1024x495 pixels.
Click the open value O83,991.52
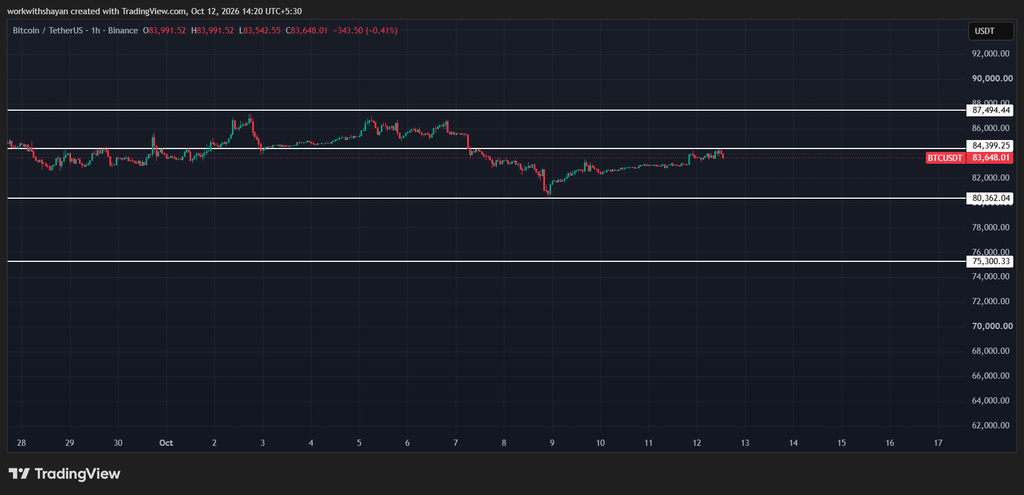pyautogui.click(x=166, y=31)
